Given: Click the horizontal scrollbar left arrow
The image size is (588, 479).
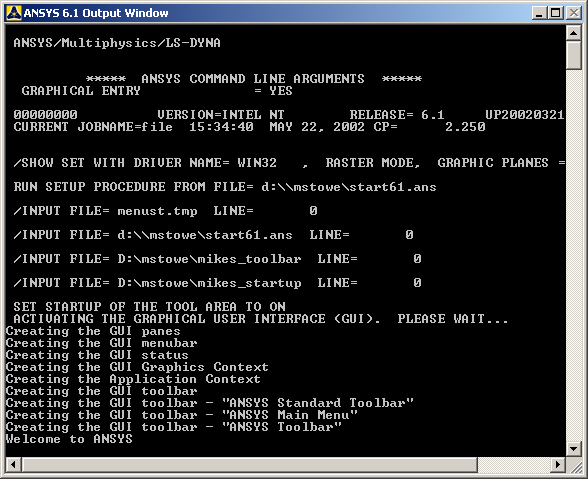Looking at the screenshot, I should click(14, 464).
